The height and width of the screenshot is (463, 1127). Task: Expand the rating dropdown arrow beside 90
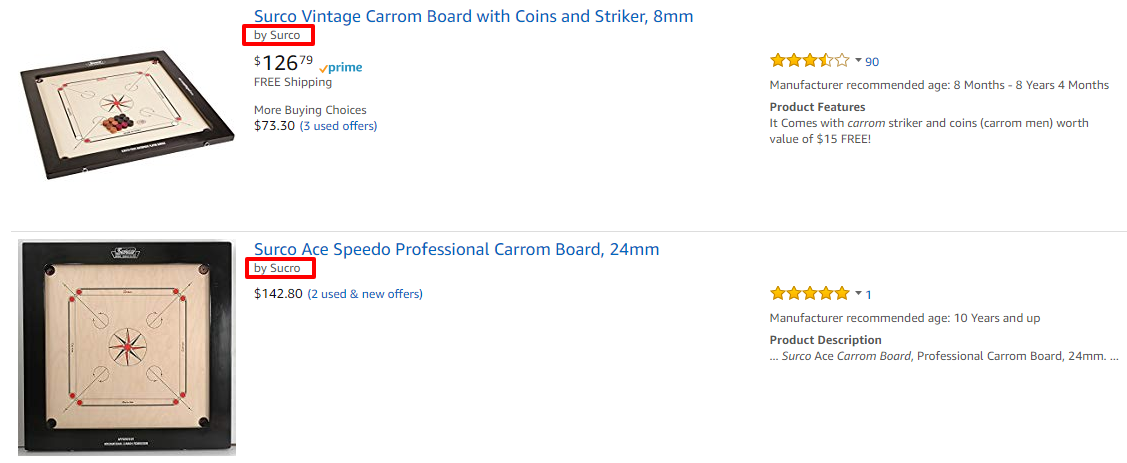click(858, 61)
